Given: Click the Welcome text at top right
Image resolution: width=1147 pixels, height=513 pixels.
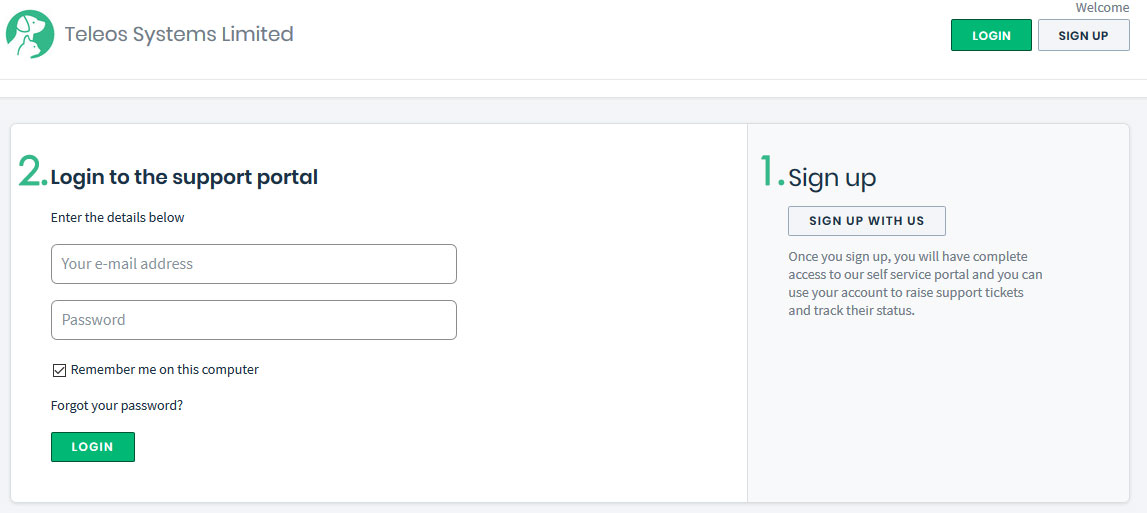Looking at the screenshot, I should point(1102,8).
